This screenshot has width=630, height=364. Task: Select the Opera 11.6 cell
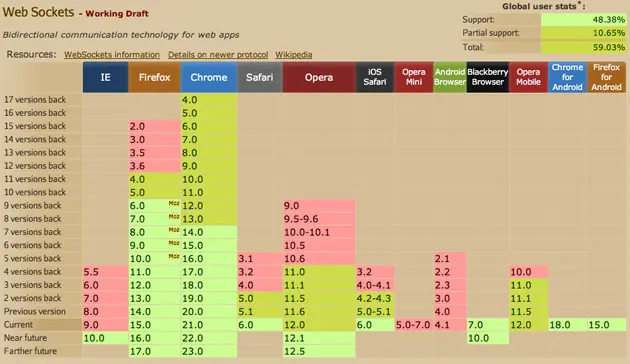(x=319, y=311)
